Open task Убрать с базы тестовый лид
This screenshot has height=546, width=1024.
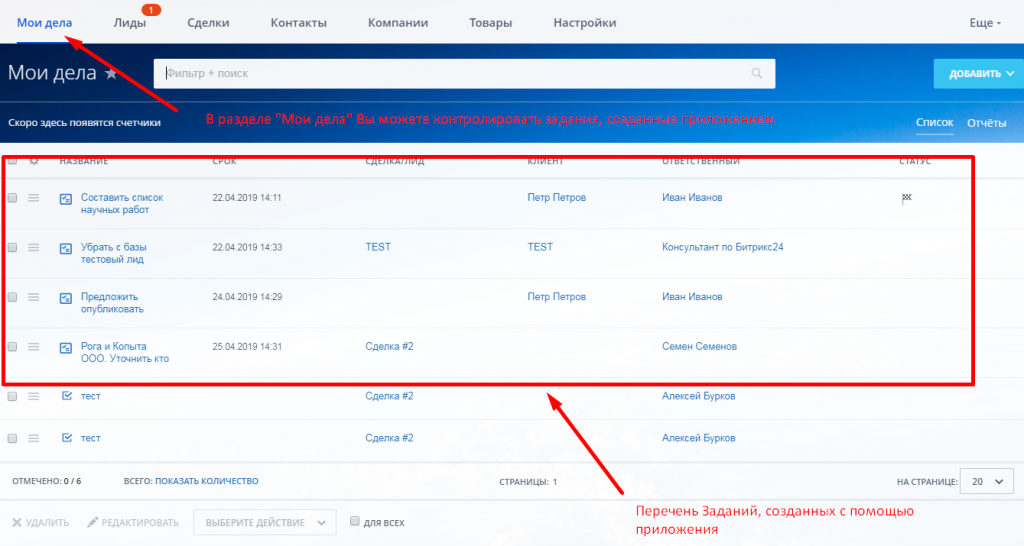114,253
